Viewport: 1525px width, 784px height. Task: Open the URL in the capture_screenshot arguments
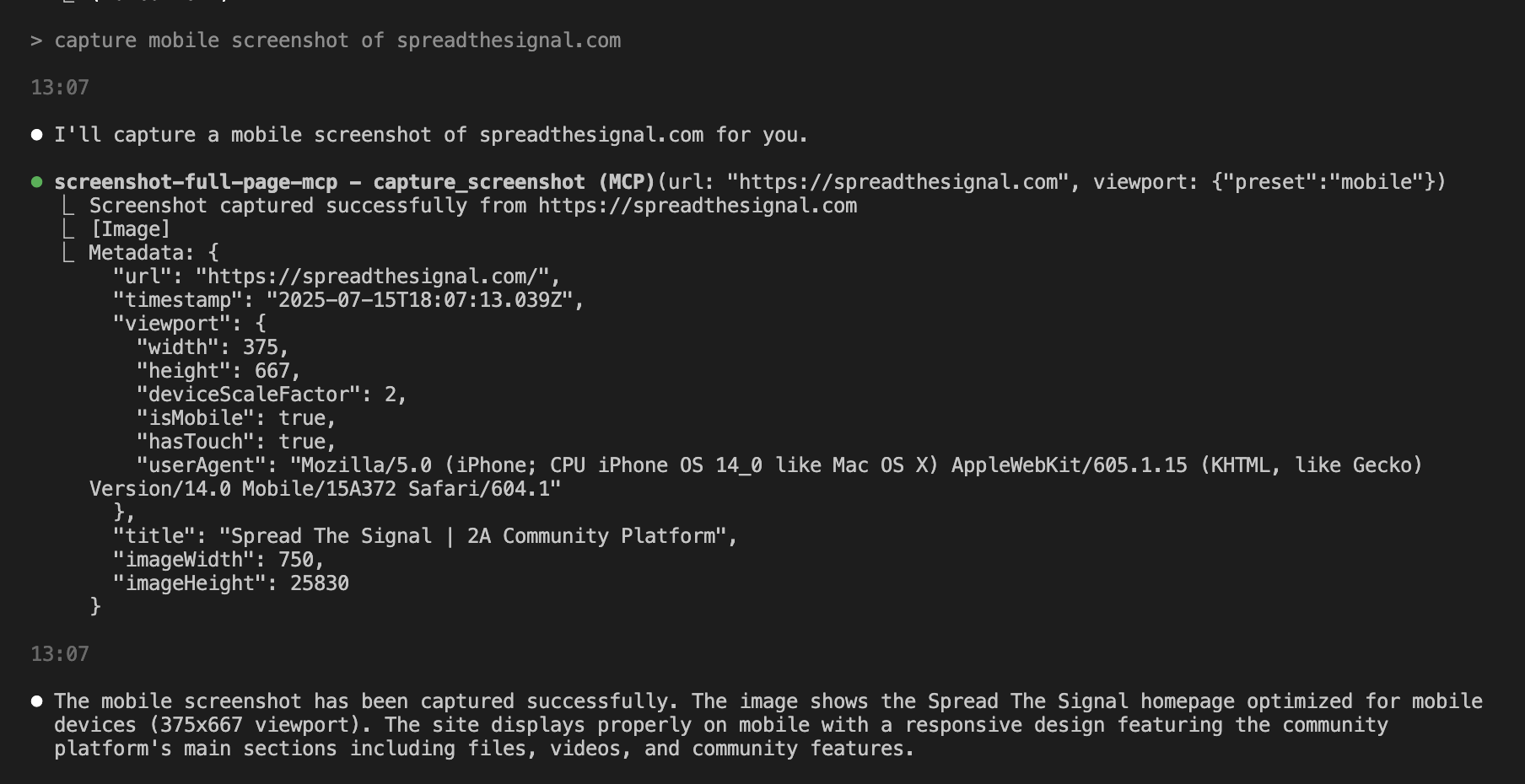(x=897, y=182)
